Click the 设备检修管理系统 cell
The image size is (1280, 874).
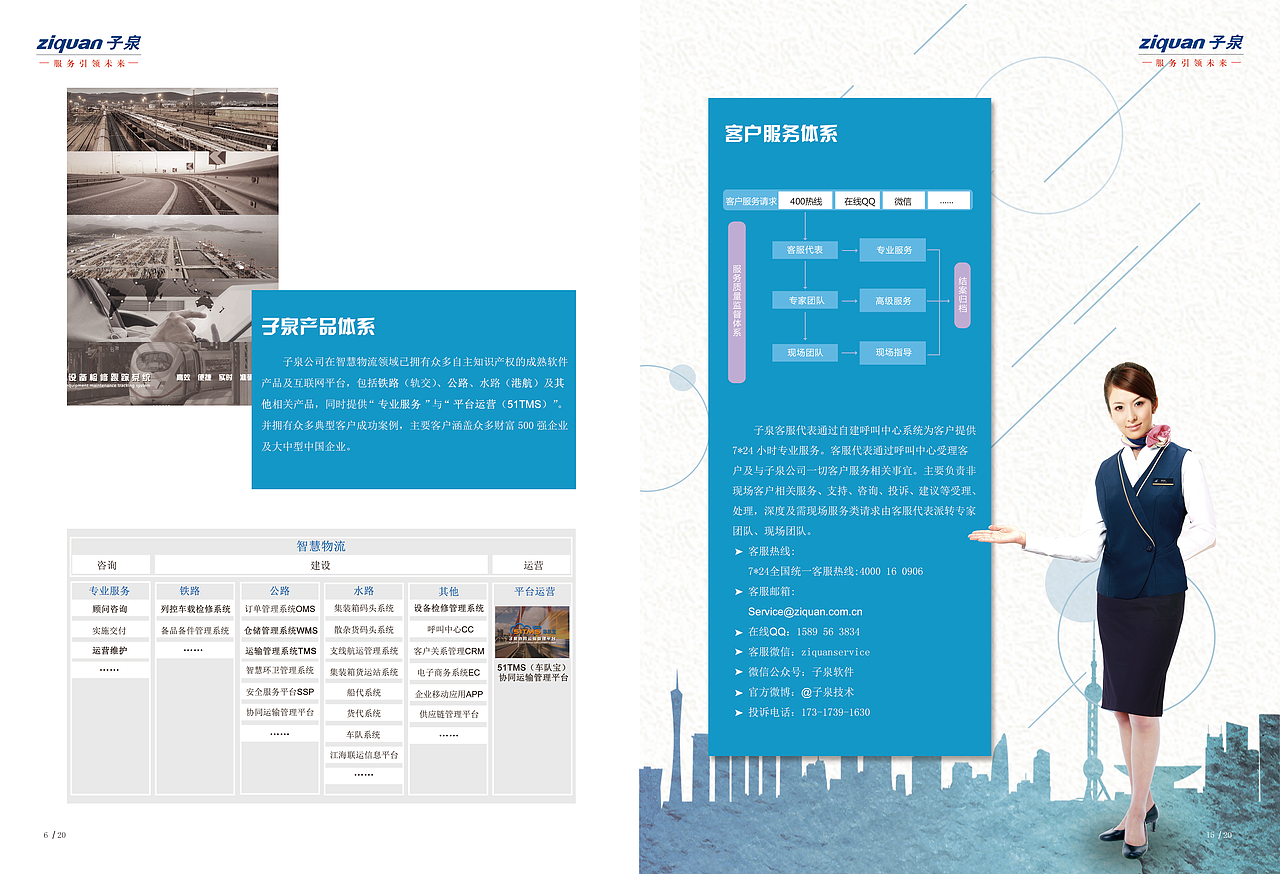click(x=449, y=609)
